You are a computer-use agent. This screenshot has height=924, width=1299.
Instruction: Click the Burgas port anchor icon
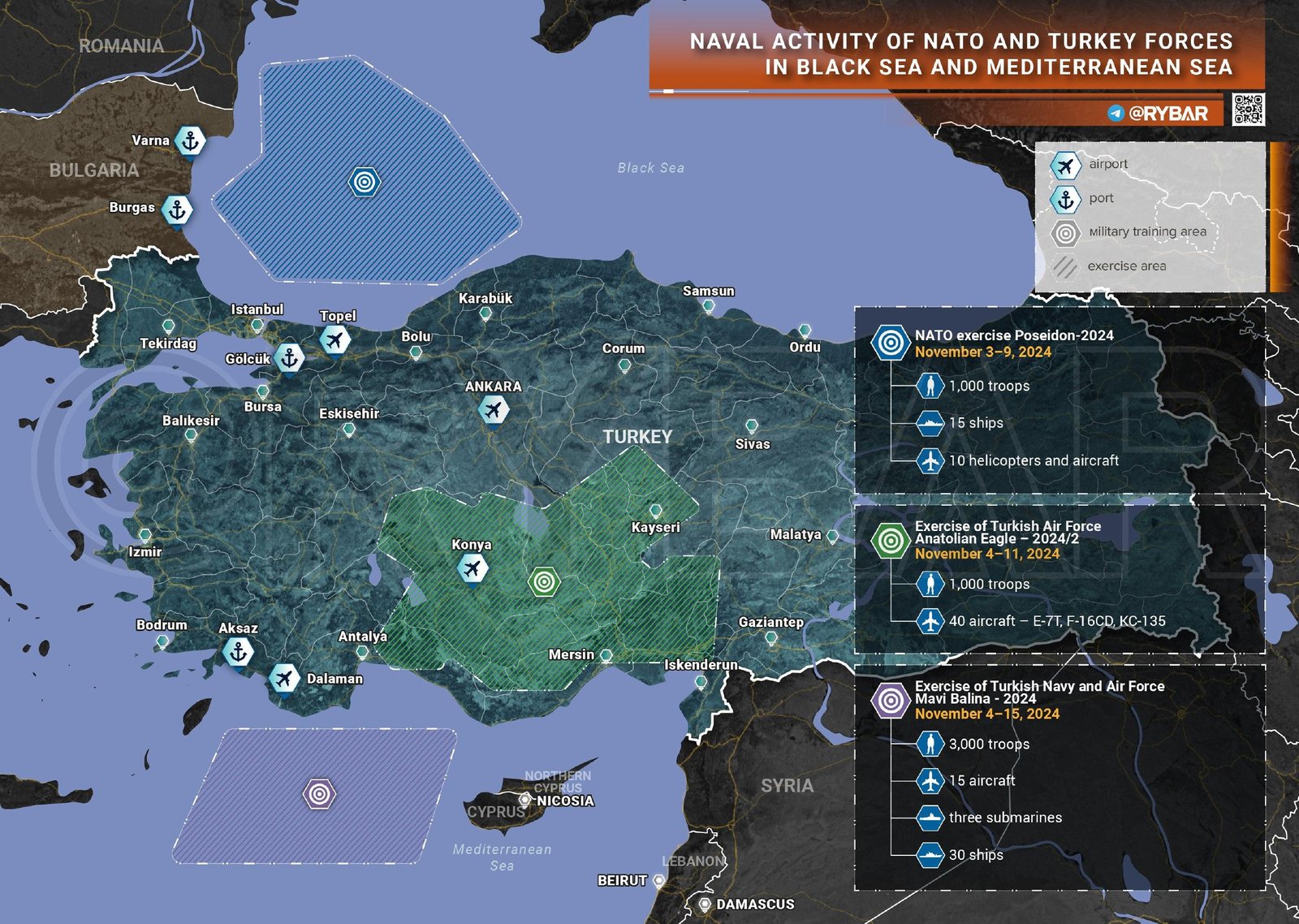[x=177, y=210]
